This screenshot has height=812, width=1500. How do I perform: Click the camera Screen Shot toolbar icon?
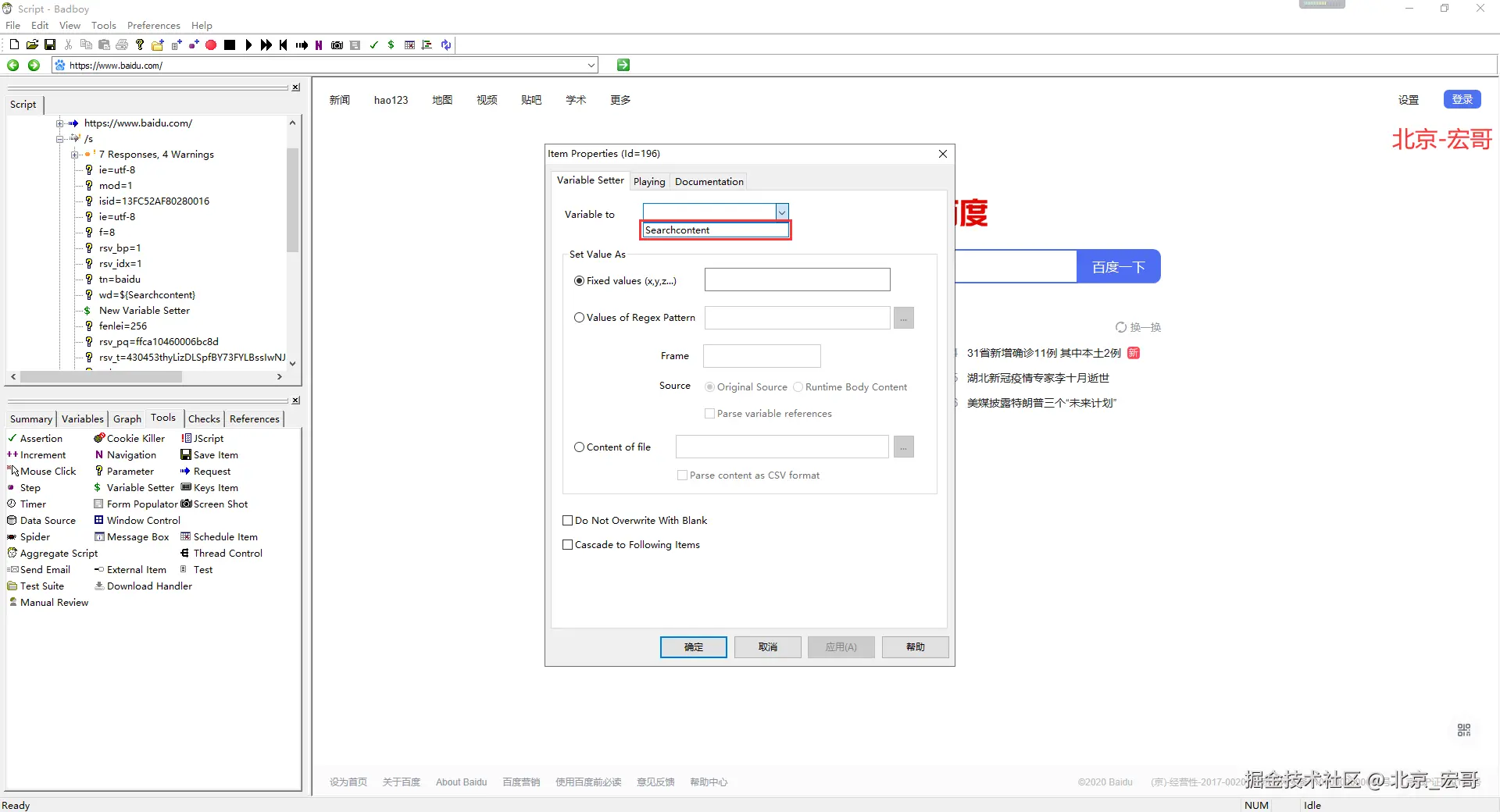point(337,45)
